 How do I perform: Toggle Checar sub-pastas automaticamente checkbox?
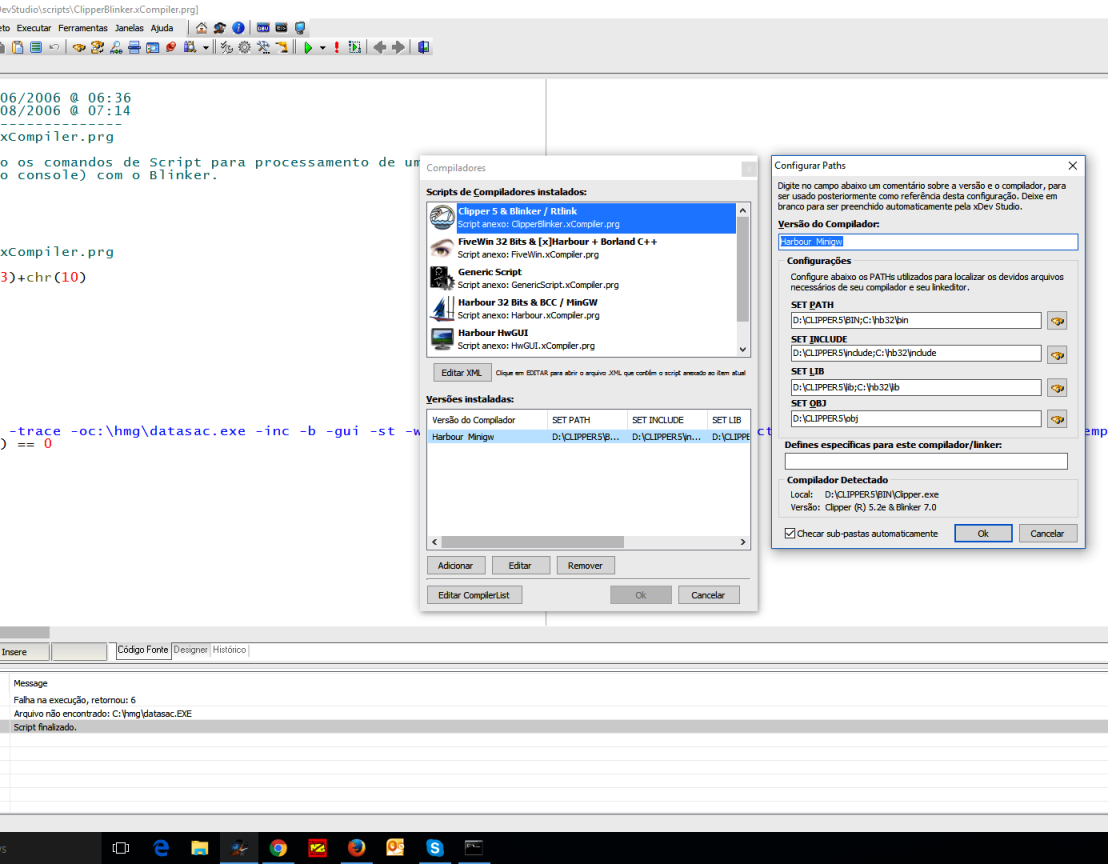tap(790, 534)
